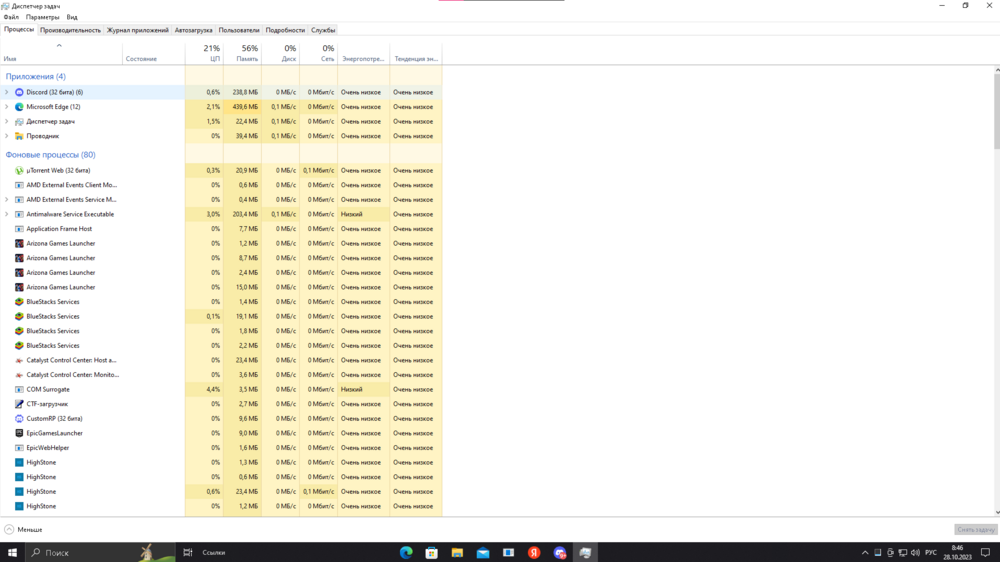The image size is (1000, 562).
Task: Show hidden system tray icons
Action: pos(865,552)
